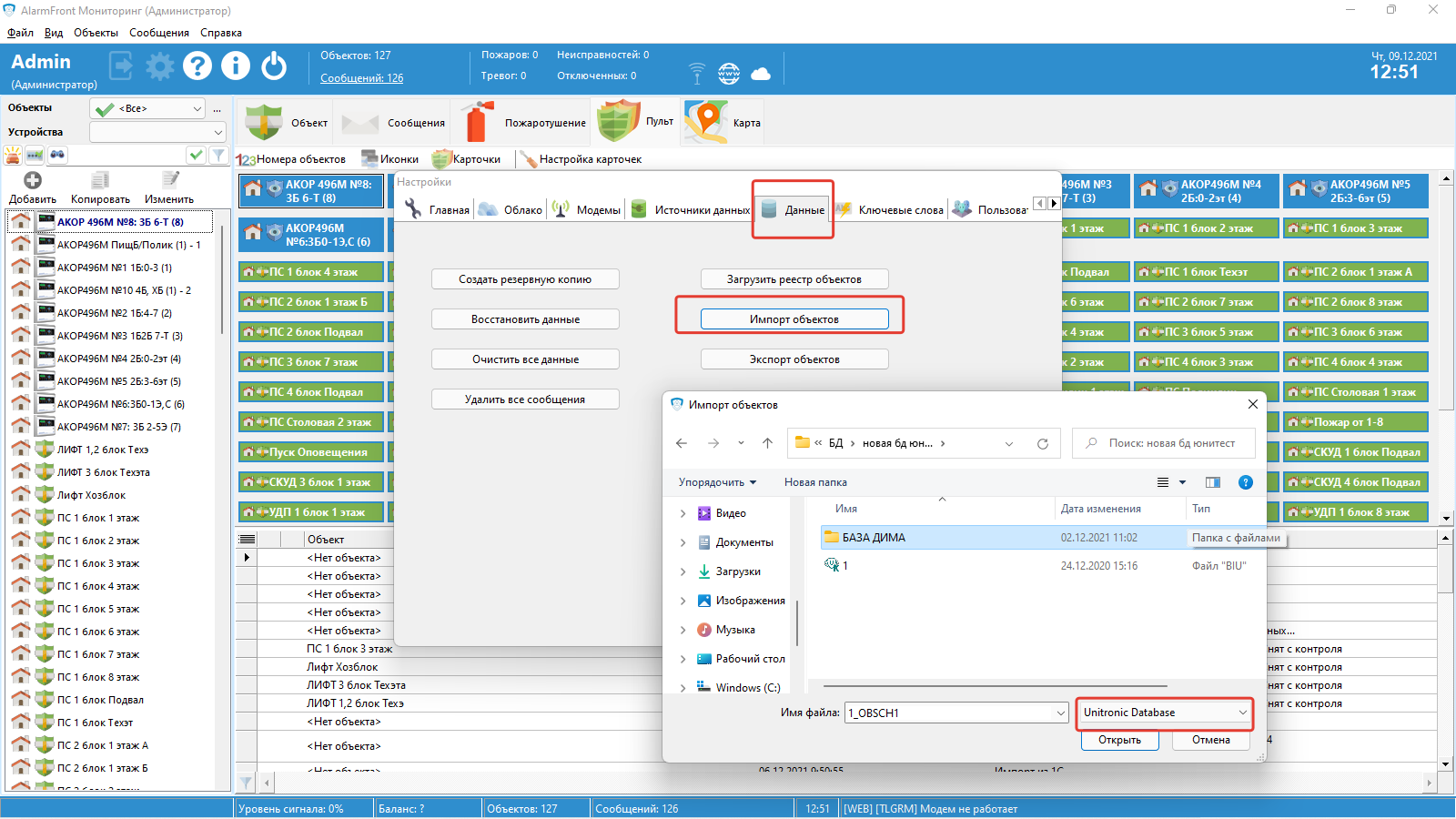Viewport: 1456px width, 819px height.
Task: Click the WWW globe icon in header
Action: (x=729, y=74)
